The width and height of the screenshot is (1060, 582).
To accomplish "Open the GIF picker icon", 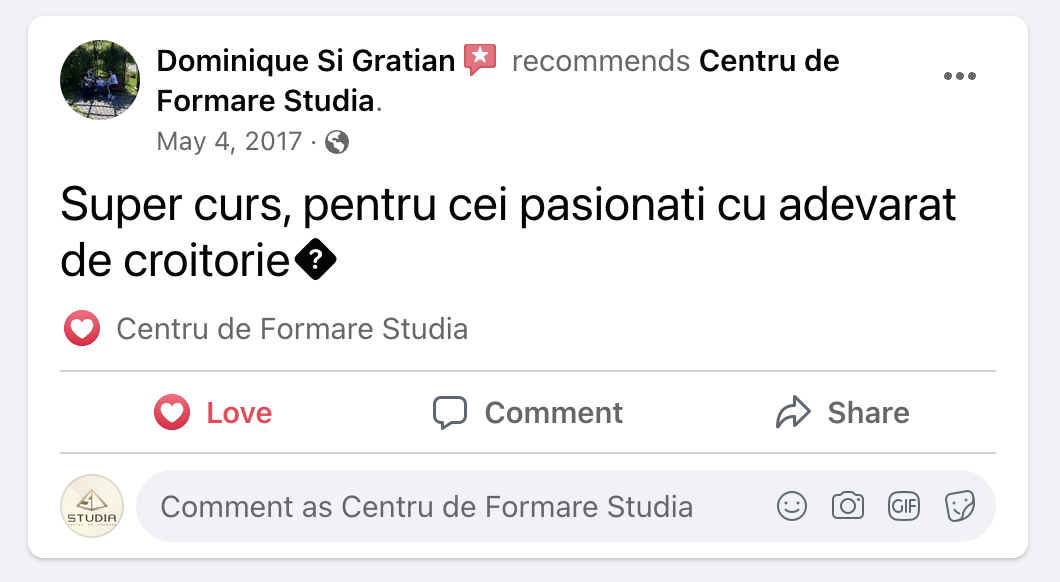I will tap(904, 507).
